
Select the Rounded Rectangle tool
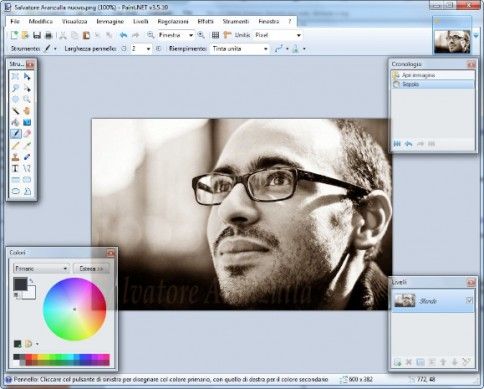(x=27, y=180)
